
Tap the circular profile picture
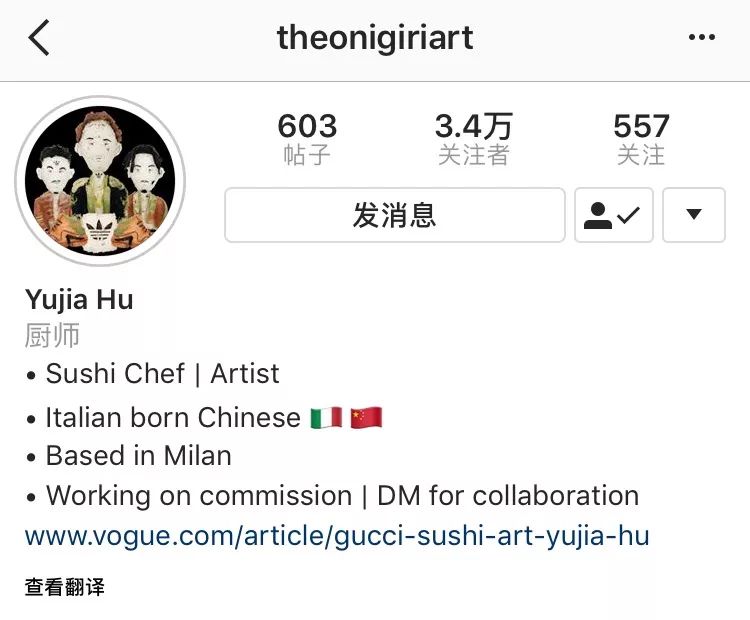pyautogui.click(x=100, y=181)
